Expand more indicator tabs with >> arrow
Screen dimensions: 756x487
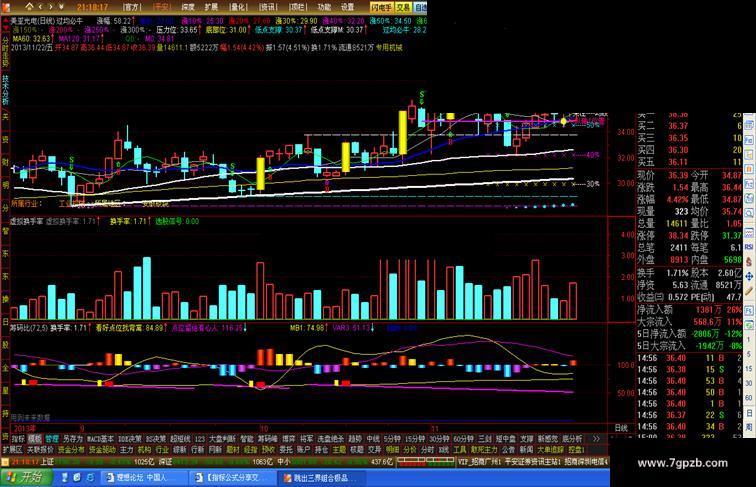[x=596, y=439]
